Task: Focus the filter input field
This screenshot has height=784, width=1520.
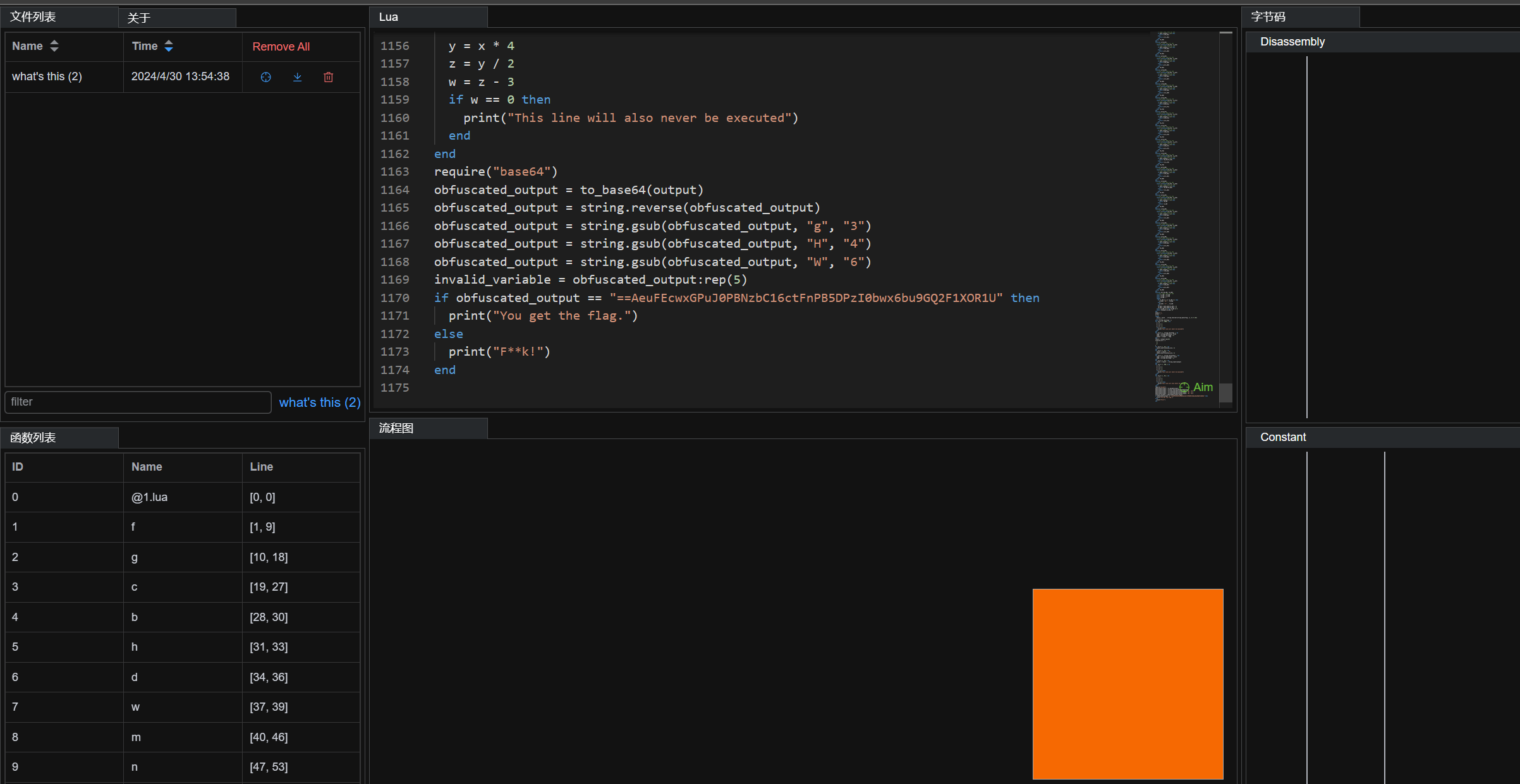Action: (138, 402)
